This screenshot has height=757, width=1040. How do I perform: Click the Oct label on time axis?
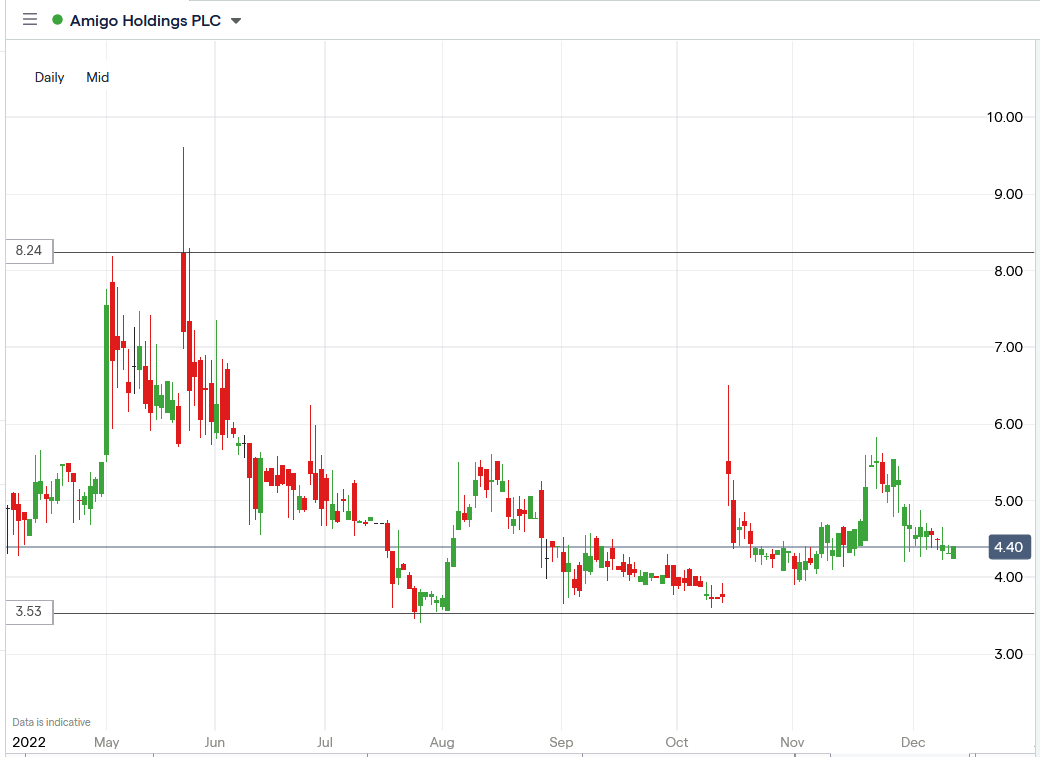[677, 742]
